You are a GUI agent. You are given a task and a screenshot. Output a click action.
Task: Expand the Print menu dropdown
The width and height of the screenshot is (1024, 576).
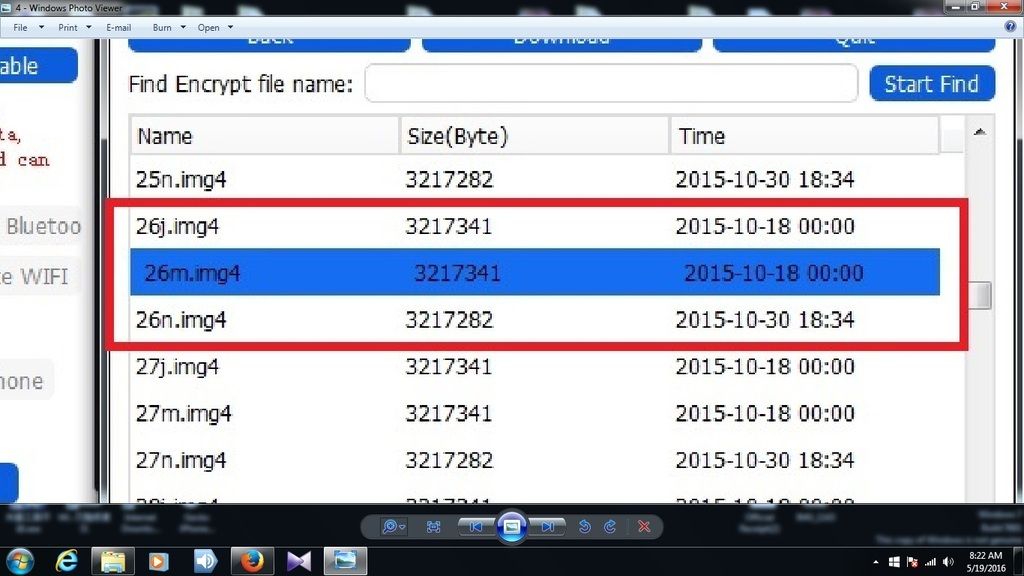click(x=74, y=27)
